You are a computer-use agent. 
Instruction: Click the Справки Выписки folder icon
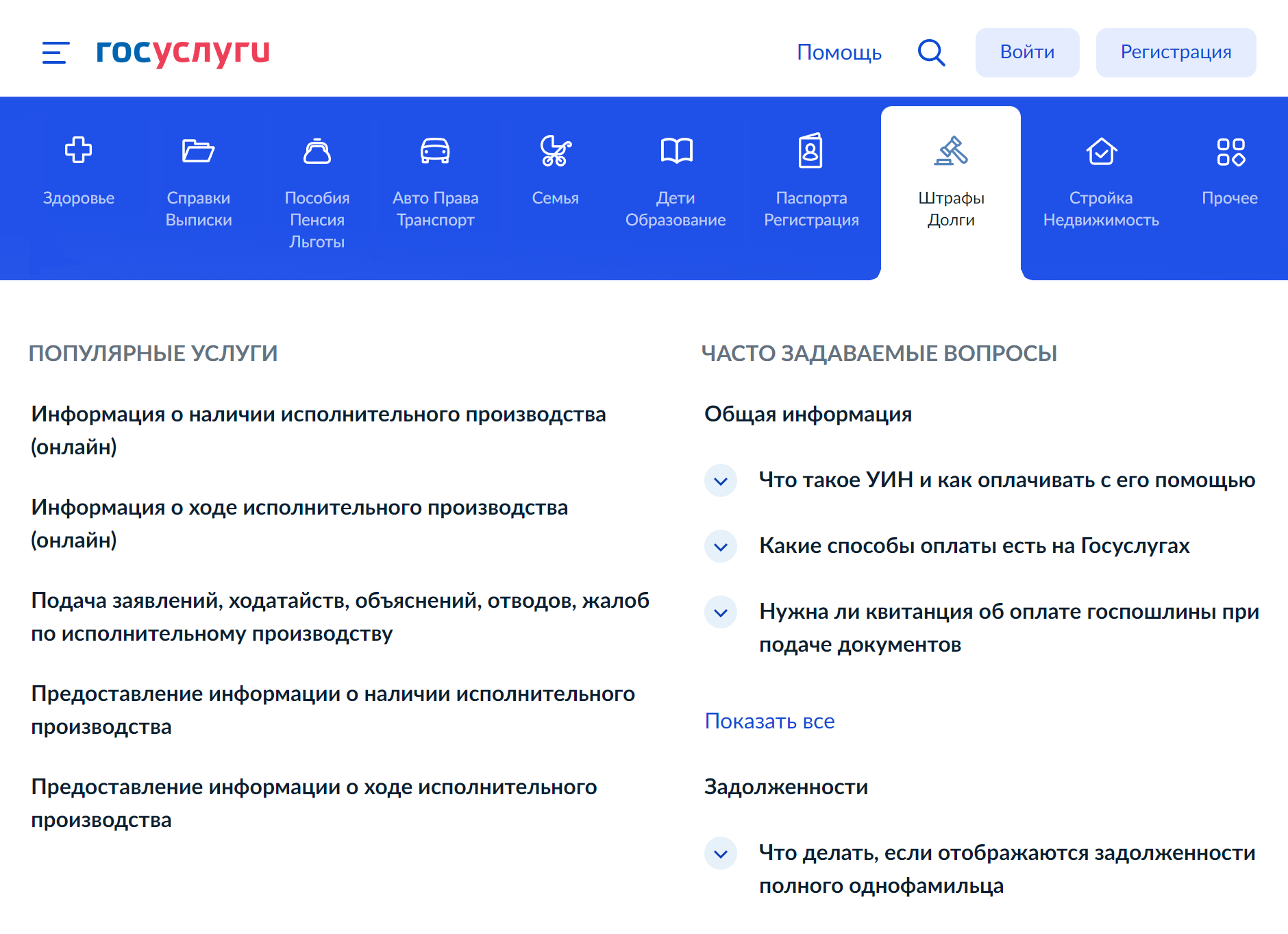coord(199,150)
